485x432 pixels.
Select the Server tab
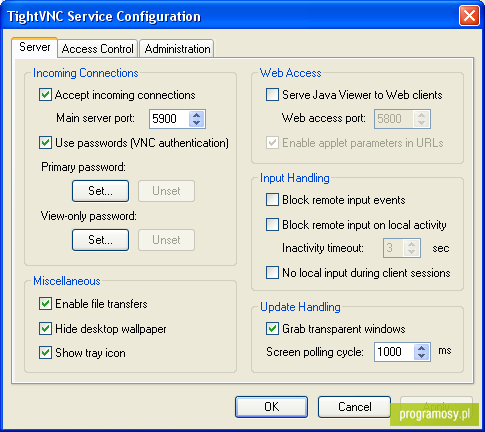pyautogui.click(x=35, y=47)
